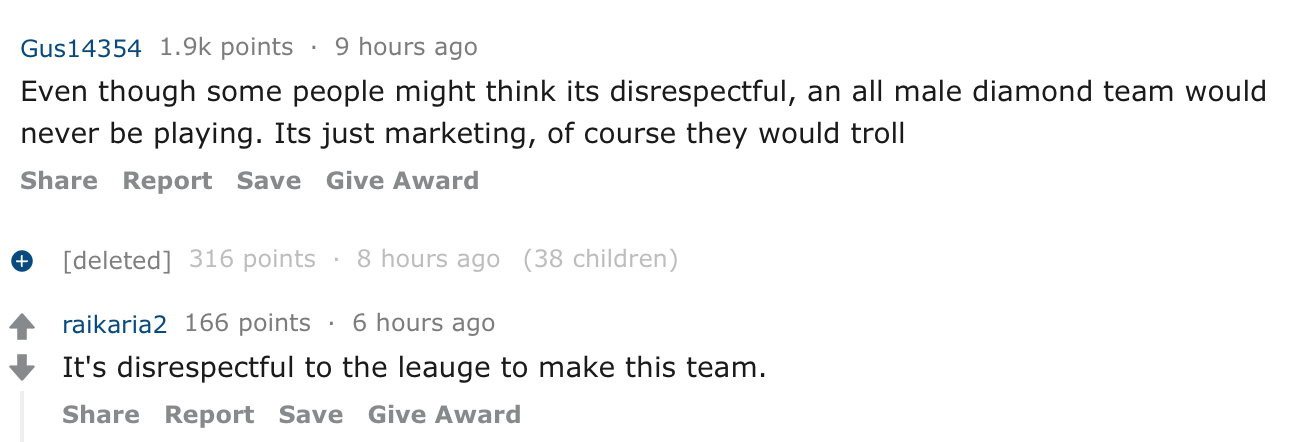This screenshot has height=442, width=1300.
Task: Share raikaria2's reply
Action: pos(101,415)
